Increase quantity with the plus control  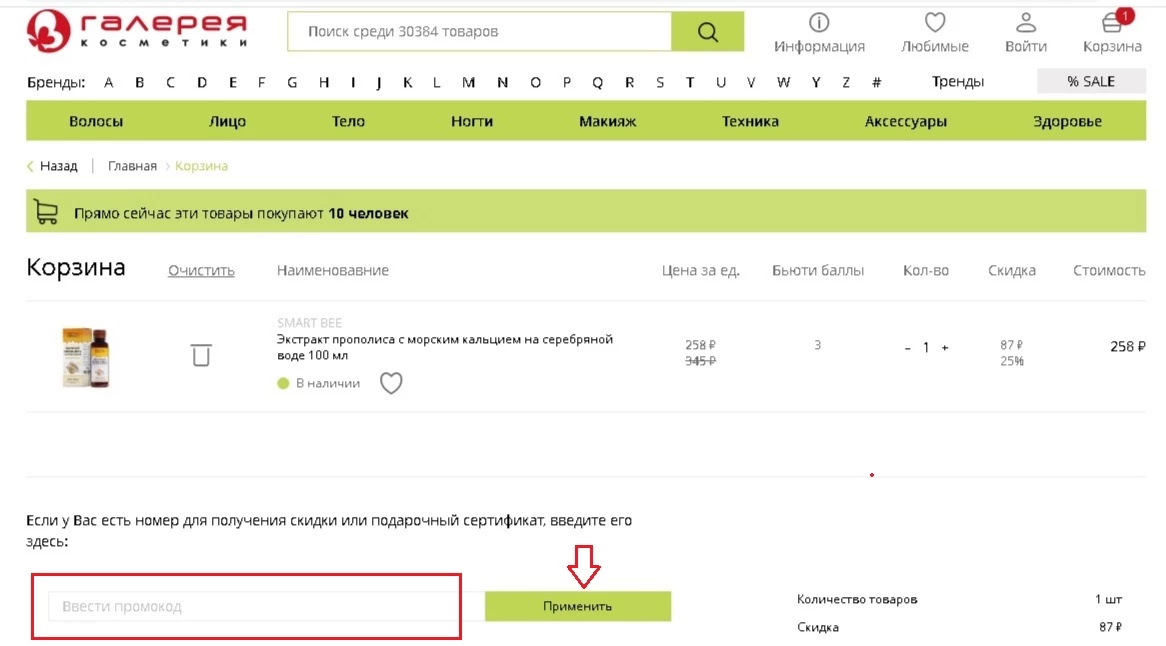point(947,347)
